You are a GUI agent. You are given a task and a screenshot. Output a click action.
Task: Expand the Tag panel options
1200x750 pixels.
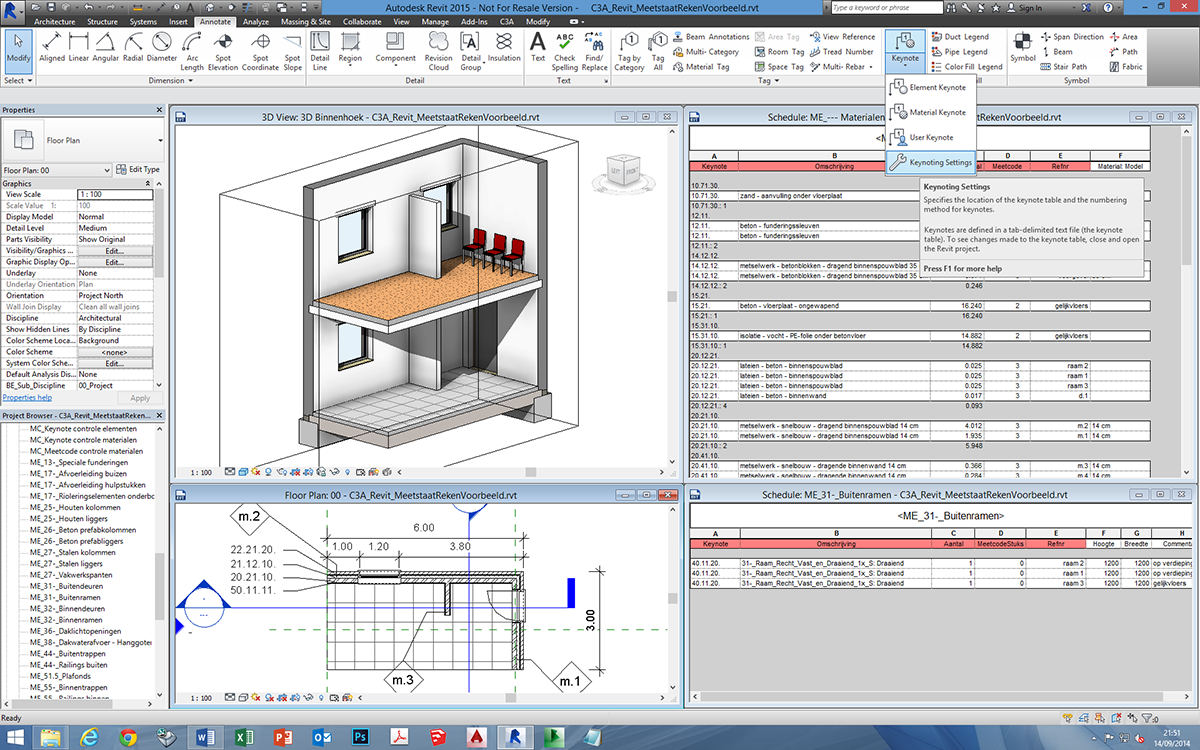(767, 80)
